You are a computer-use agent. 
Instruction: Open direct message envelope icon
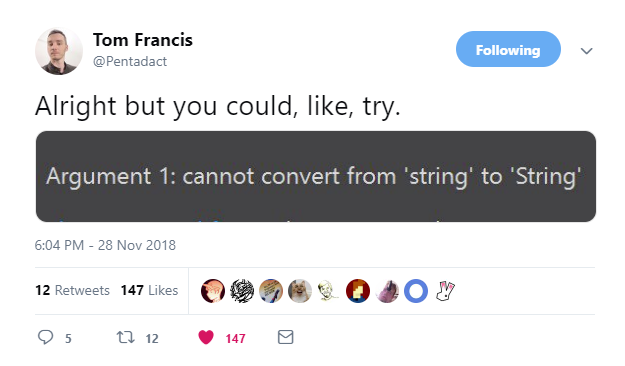tap(285, 337)
